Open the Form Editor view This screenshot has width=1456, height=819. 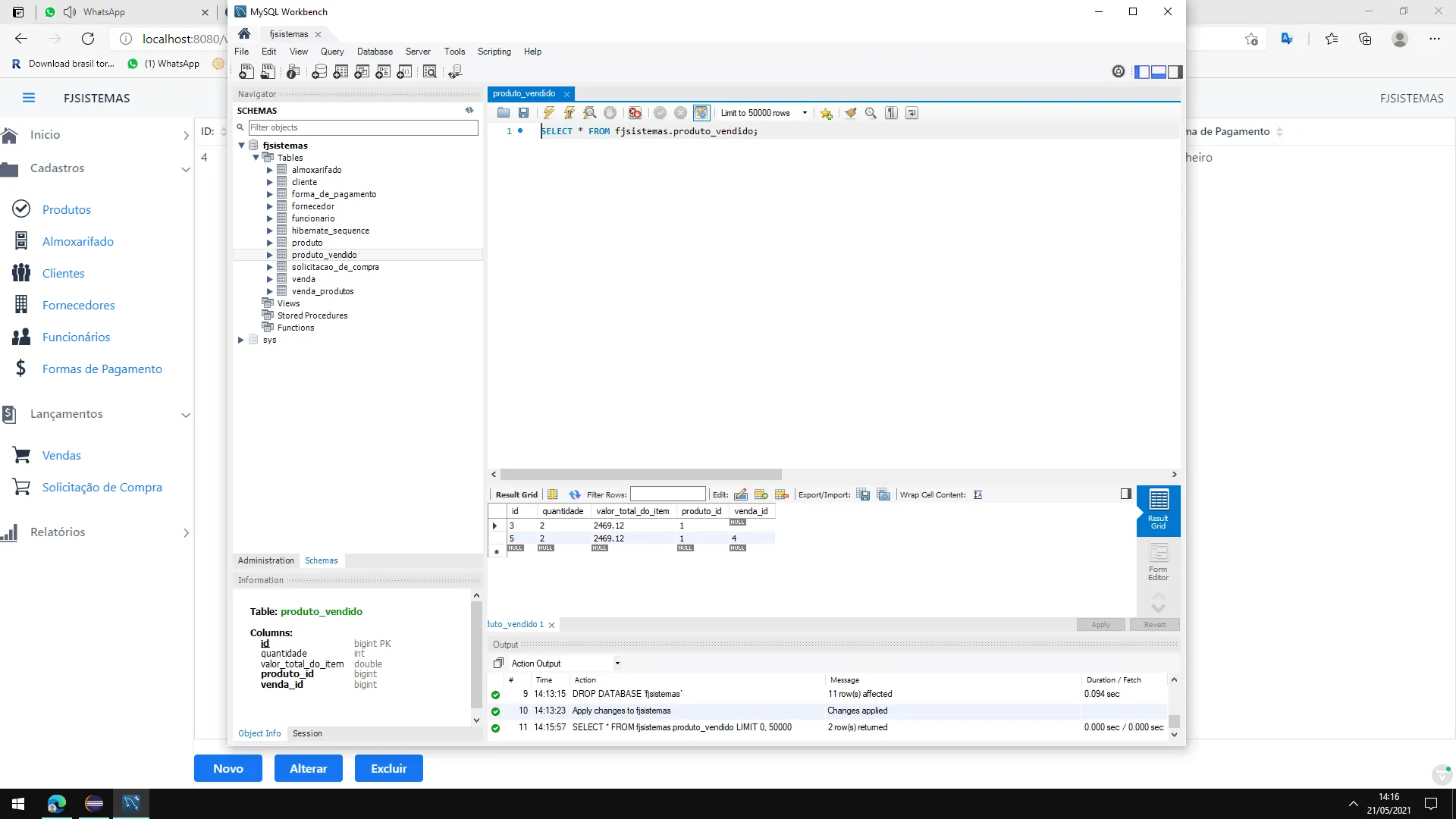[x=1158, y=562]
